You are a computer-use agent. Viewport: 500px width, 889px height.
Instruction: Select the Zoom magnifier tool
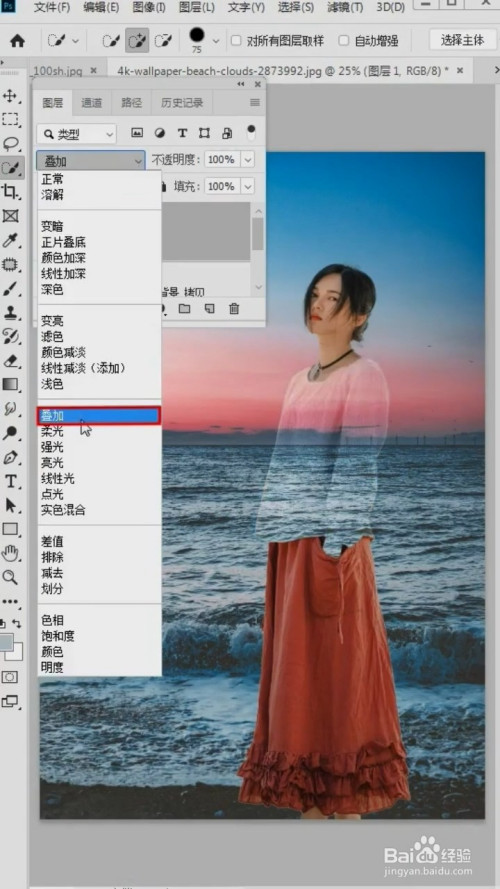tap(10, 577)
